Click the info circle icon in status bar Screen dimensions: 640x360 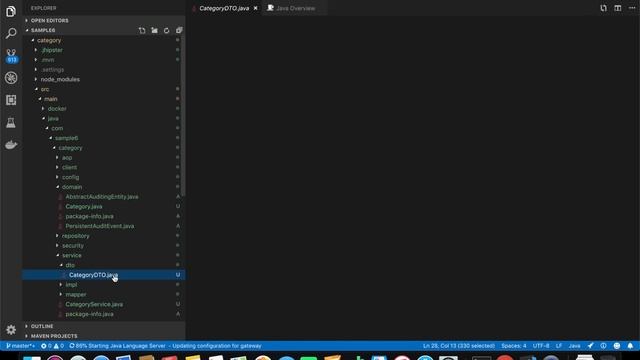click(603, 346)
